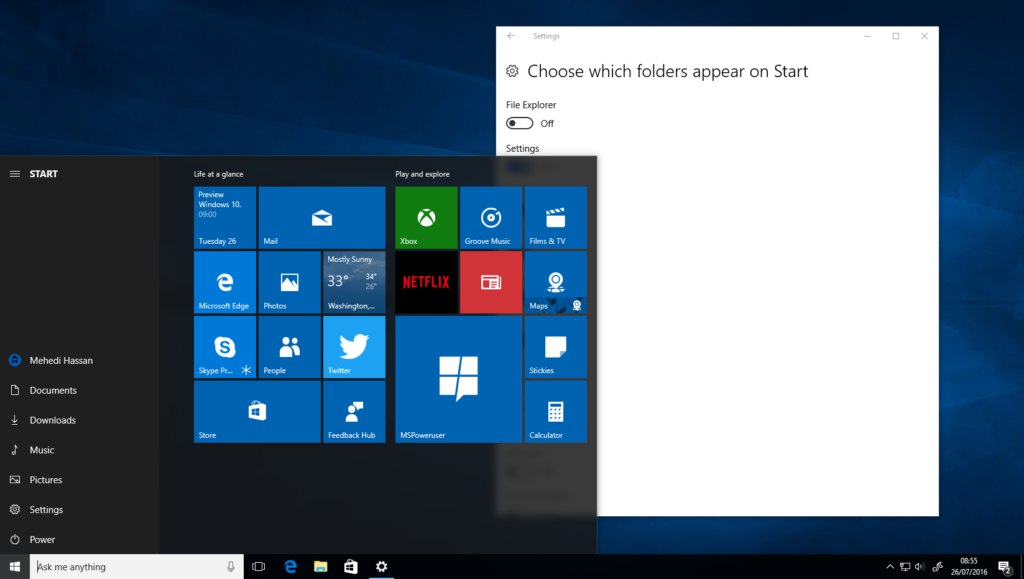Click the volume icon in system tray

(920, 567)
